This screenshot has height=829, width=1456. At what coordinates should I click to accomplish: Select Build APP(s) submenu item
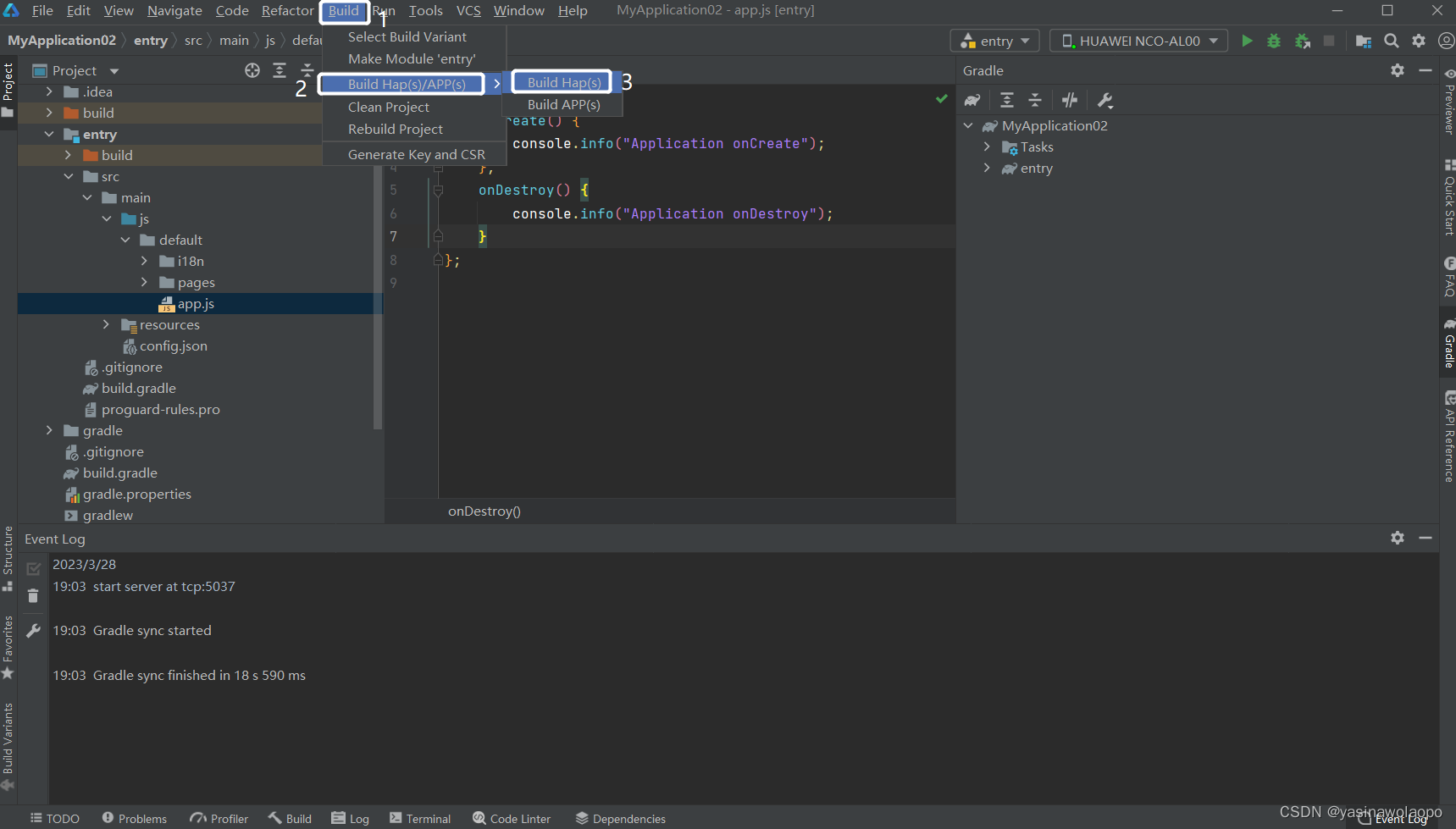[563, 104]
